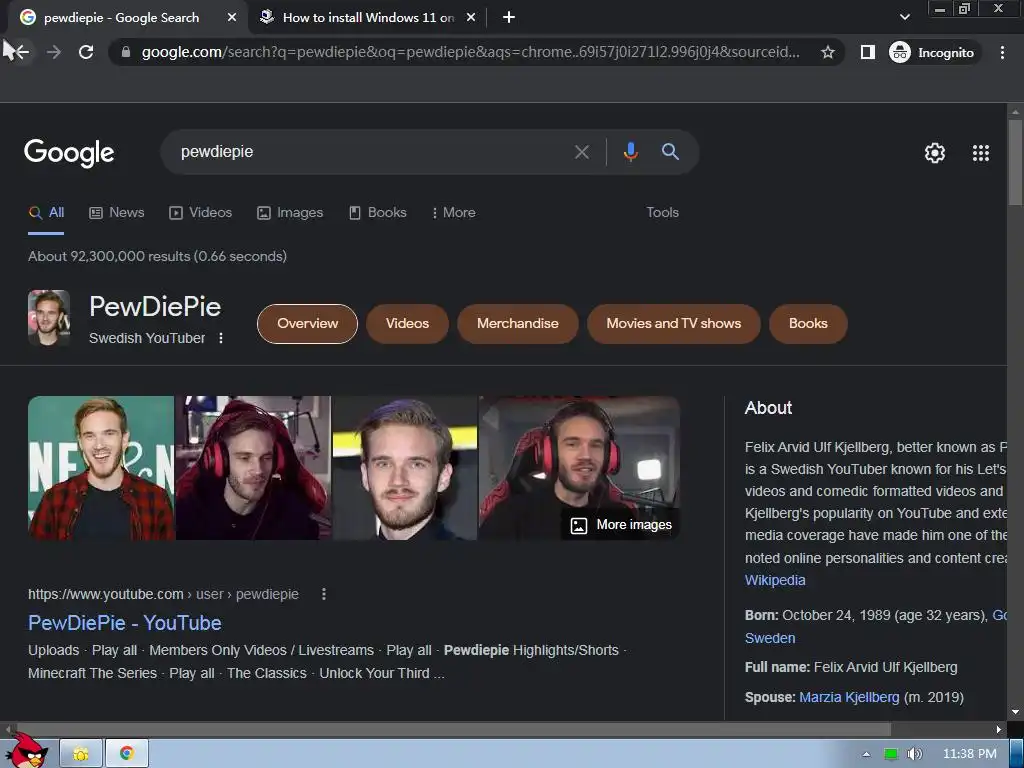Image resolution: width=1024 pixels, height=768 pixels.
Task: Submit search with magnifier icon
Action: [x=670, y=152]
